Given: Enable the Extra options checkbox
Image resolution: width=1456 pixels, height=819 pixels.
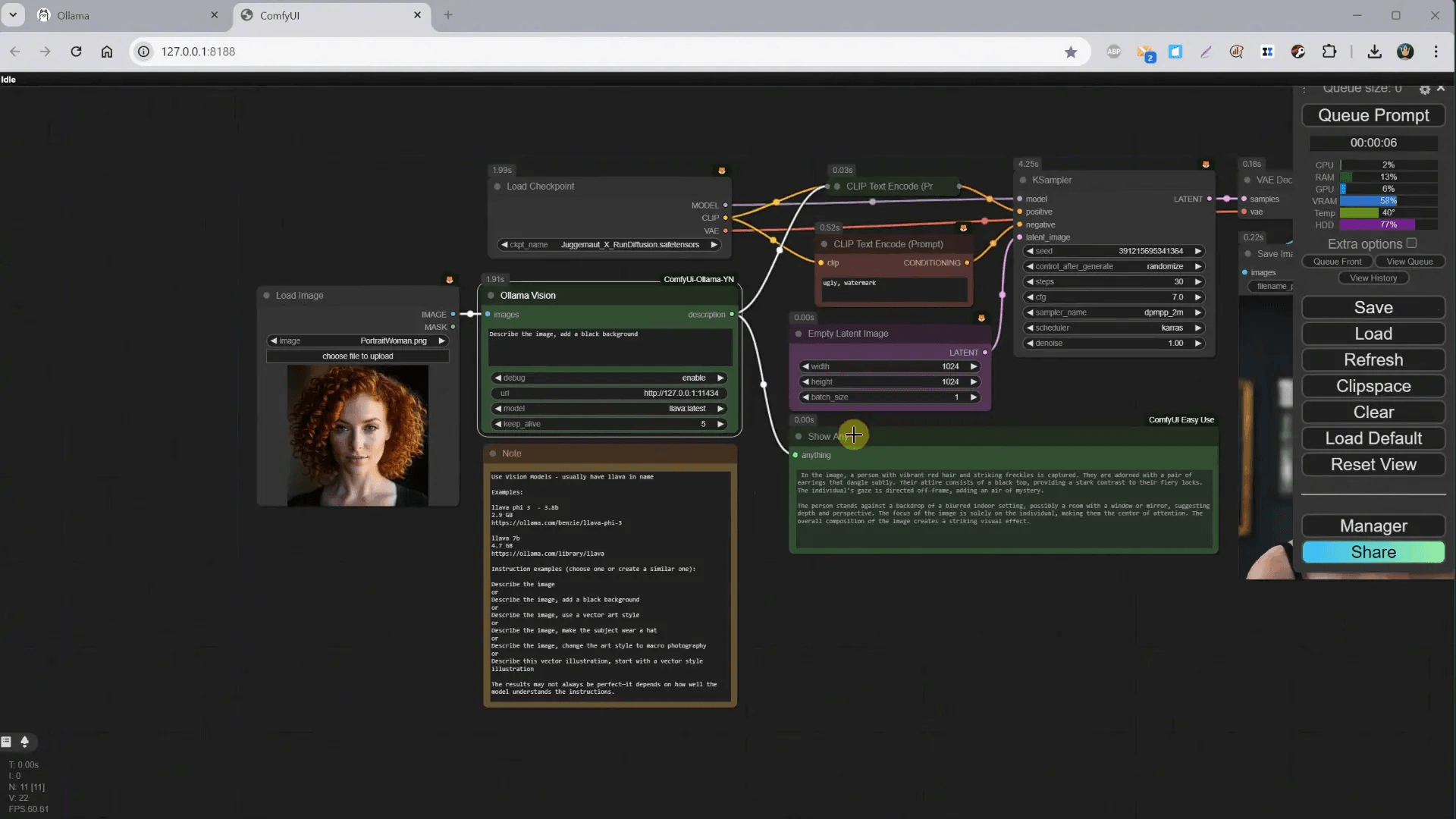Looking at the screenshot, I should tap(1411, 243).
